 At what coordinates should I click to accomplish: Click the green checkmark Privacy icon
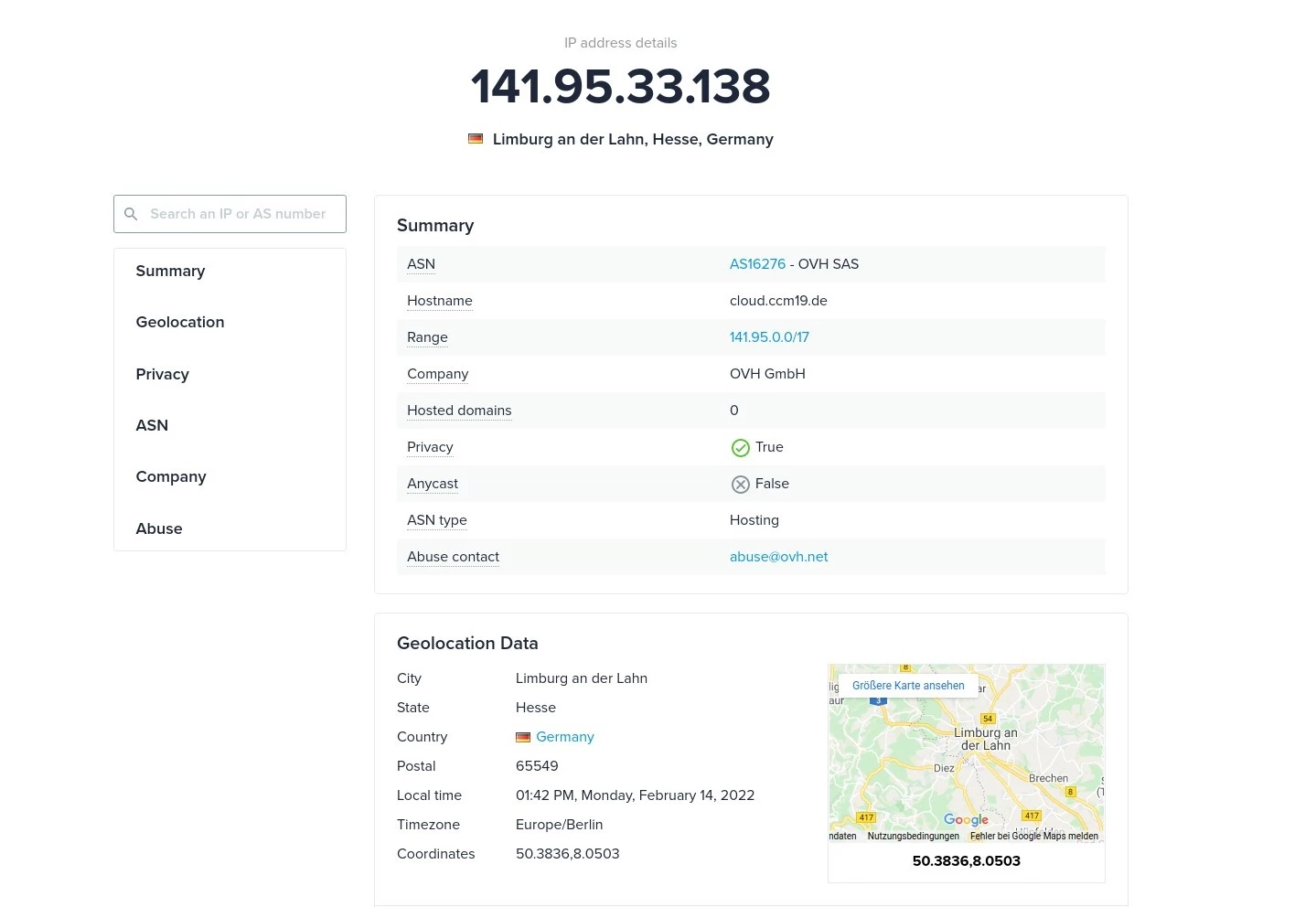click(740, 448)
